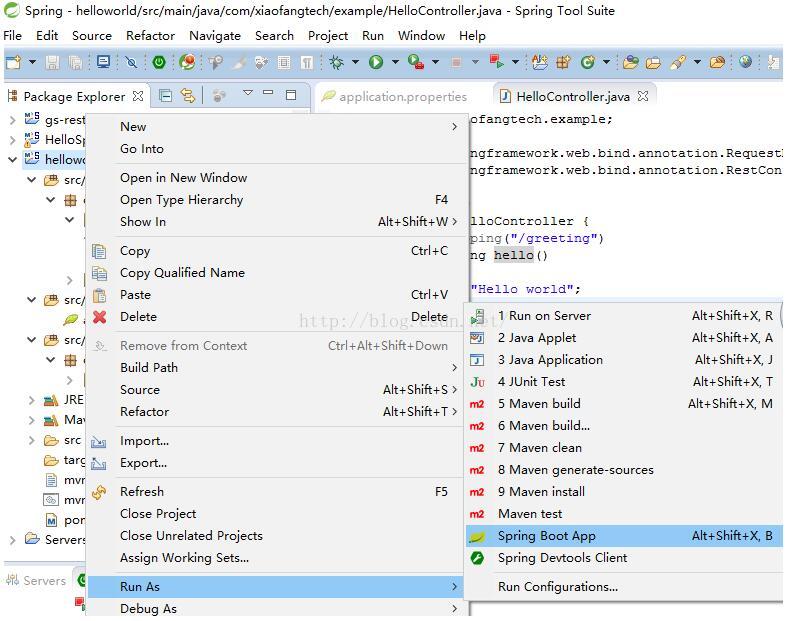Click the Save All toolbar icon

[x=75, y=62]
